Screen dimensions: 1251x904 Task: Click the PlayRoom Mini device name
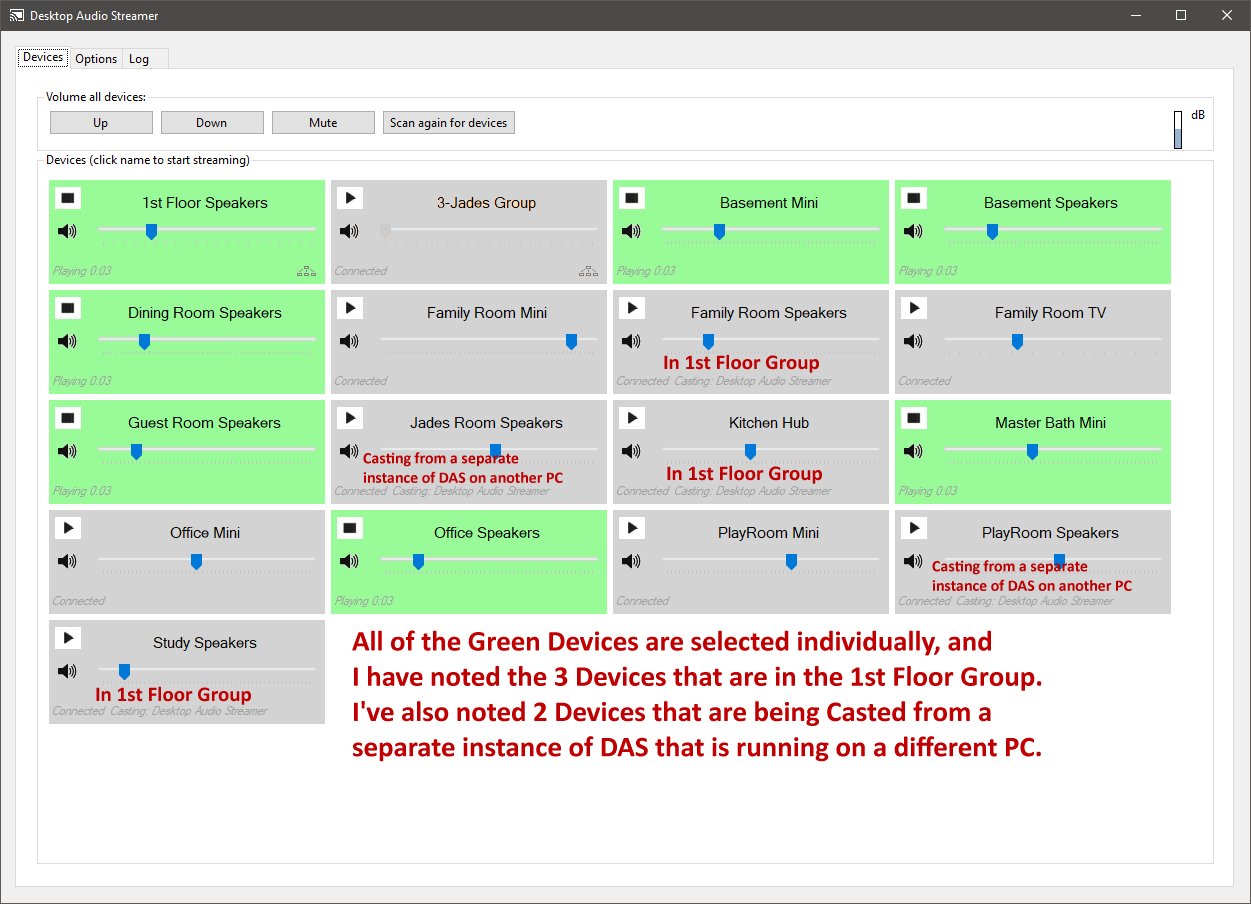[769, 533]
